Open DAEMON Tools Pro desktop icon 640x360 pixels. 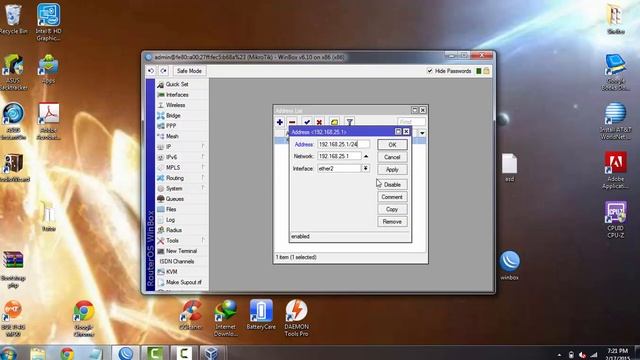tap(296, 318)
